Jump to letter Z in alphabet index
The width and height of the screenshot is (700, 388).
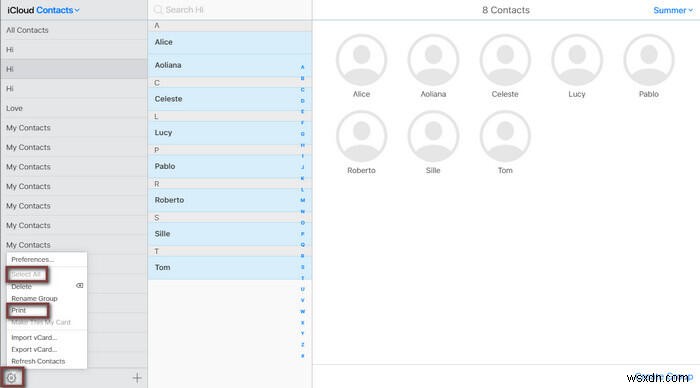point(303,345)
